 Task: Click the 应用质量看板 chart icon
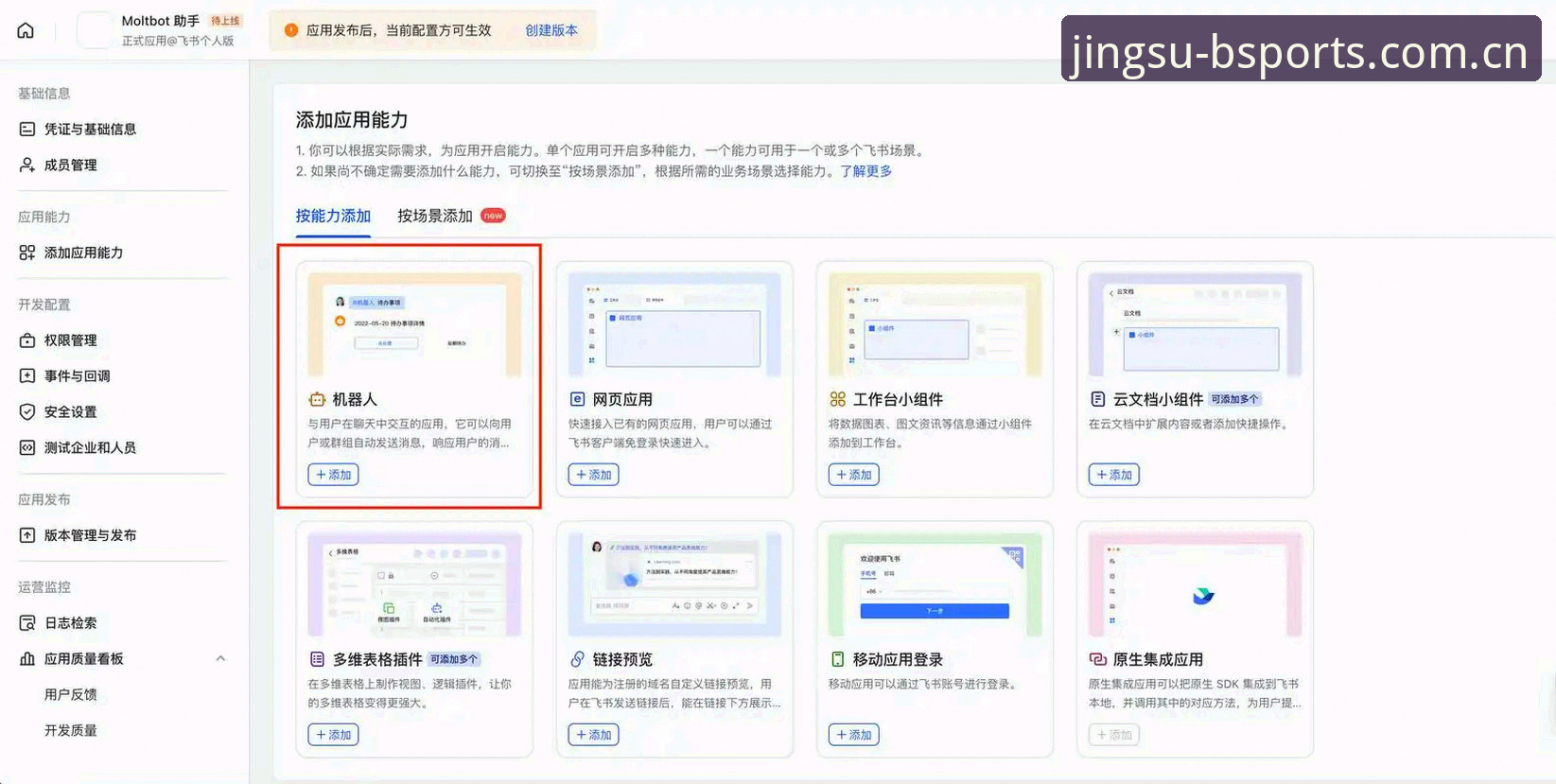click(x=27, y=658)
